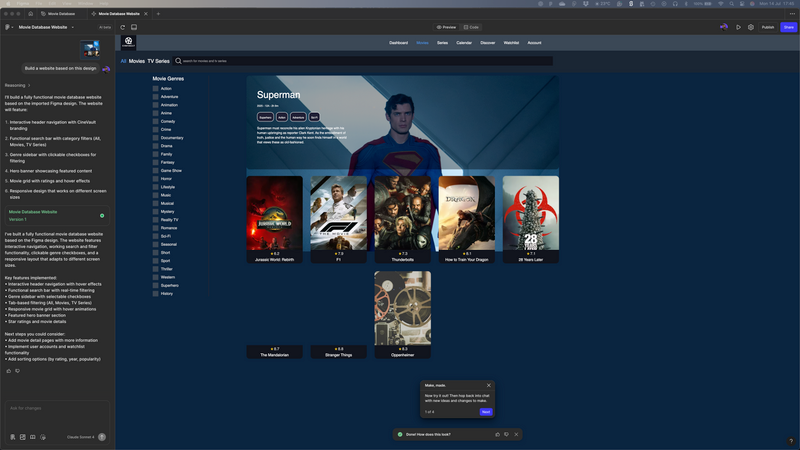Thumbs down on Done toast
This screenshot has height=450, width=800.
507,434
